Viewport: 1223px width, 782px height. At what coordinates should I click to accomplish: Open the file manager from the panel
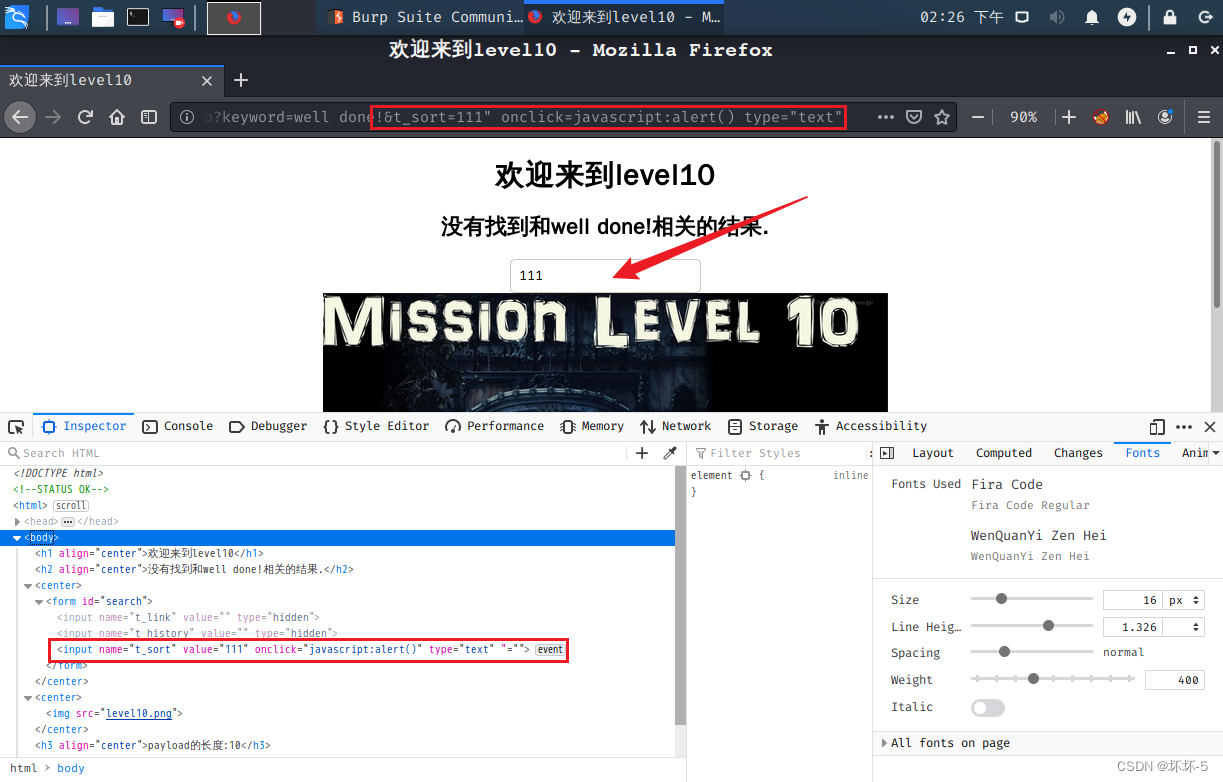[x=102, y=17]
